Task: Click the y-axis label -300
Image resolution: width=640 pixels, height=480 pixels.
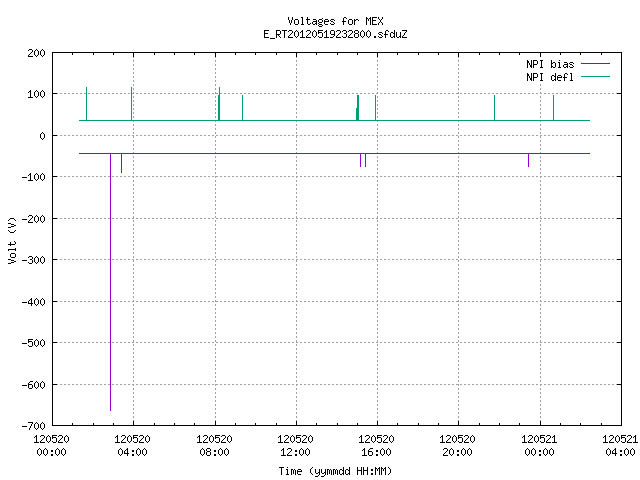Action: (33, 260)
